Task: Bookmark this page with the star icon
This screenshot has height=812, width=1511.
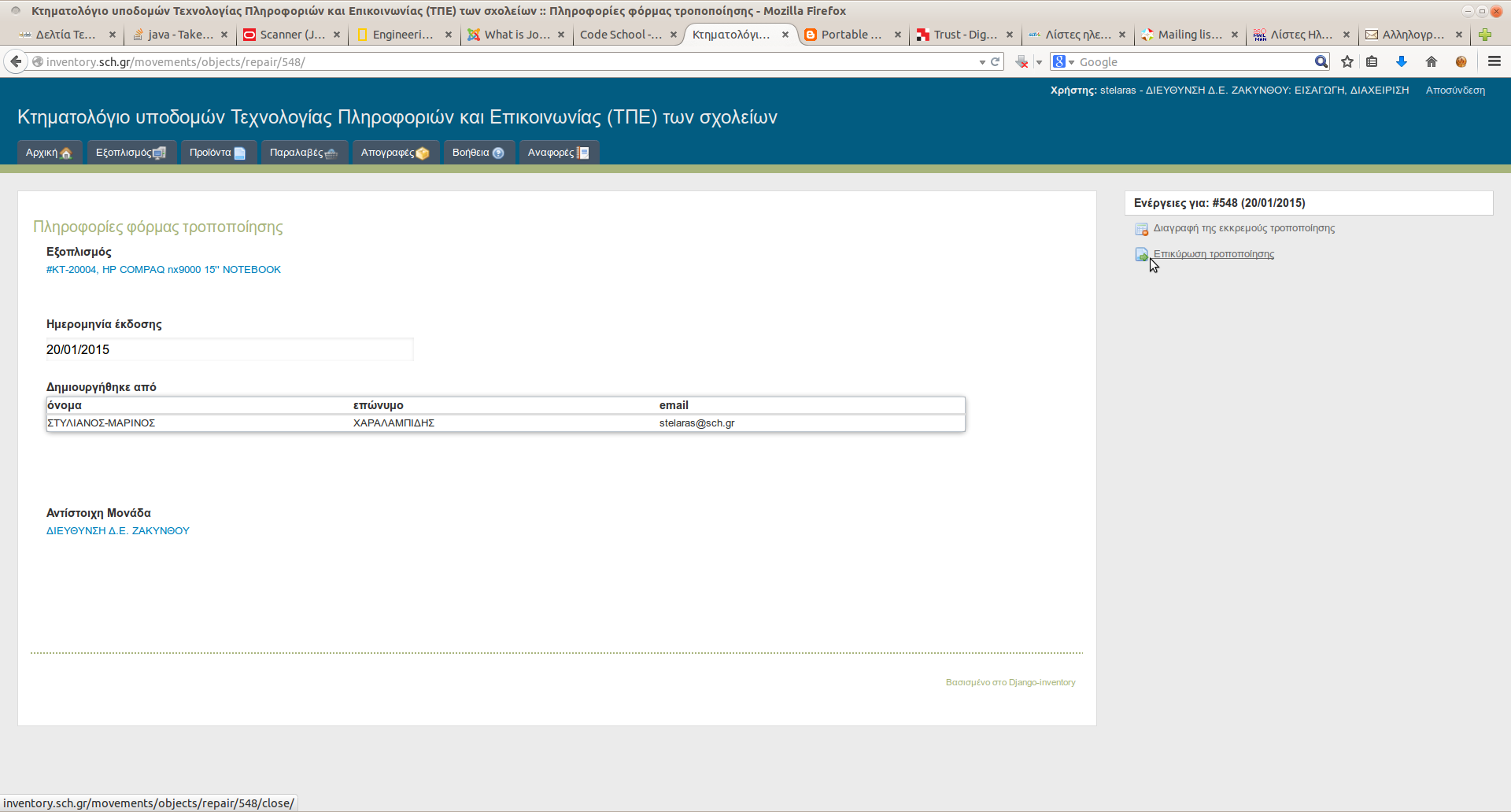Action: 1347,61
